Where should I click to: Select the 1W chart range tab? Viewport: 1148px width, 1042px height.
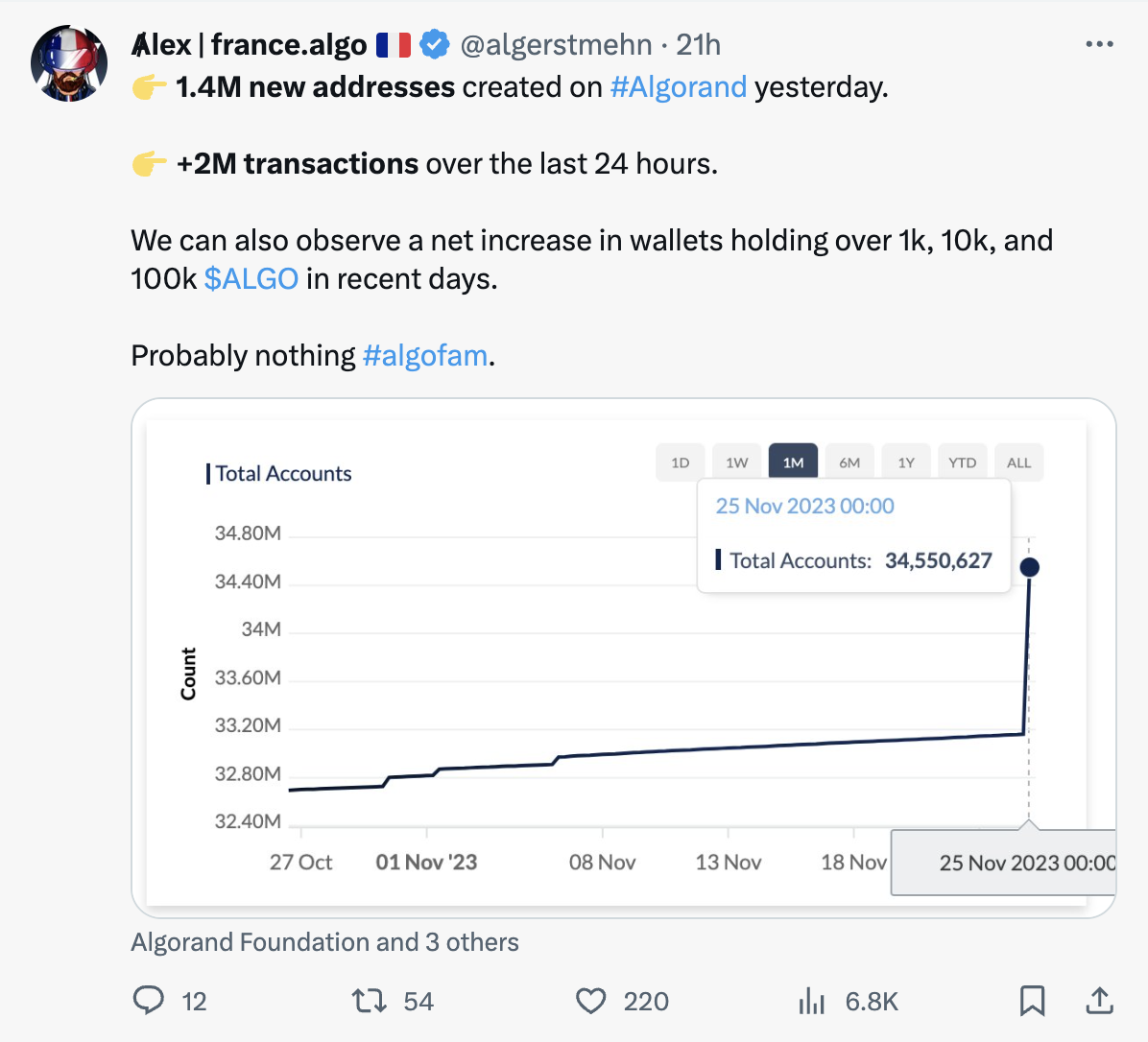click(x=736, y=462)
